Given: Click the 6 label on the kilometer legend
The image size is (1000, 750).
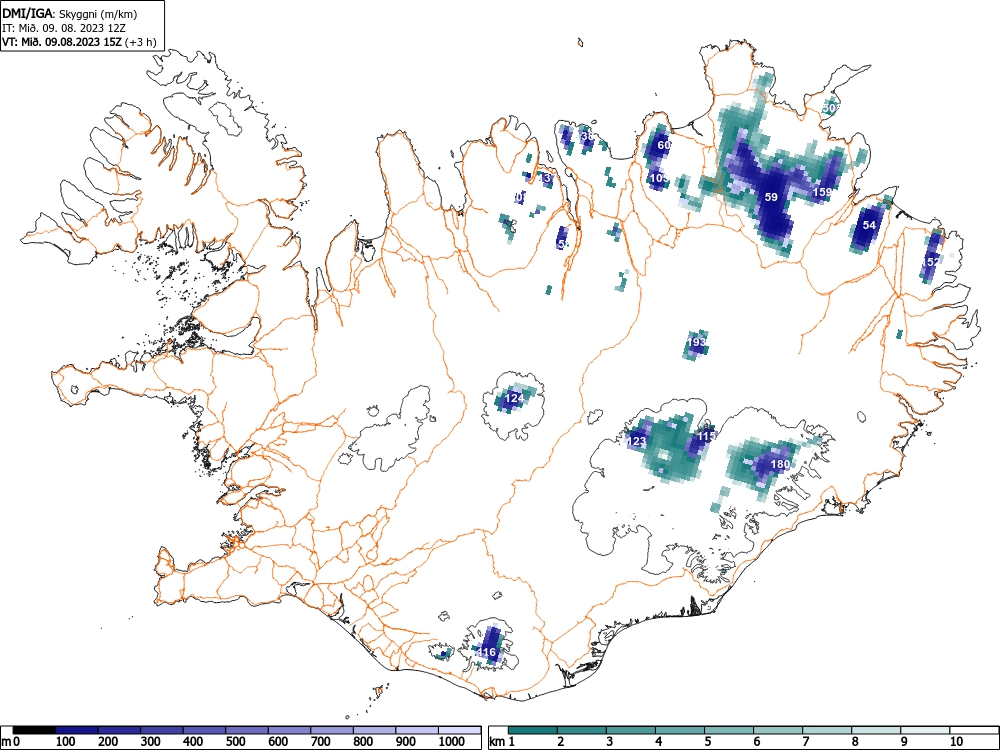Looking at the screenshot, I should [756, 742].
